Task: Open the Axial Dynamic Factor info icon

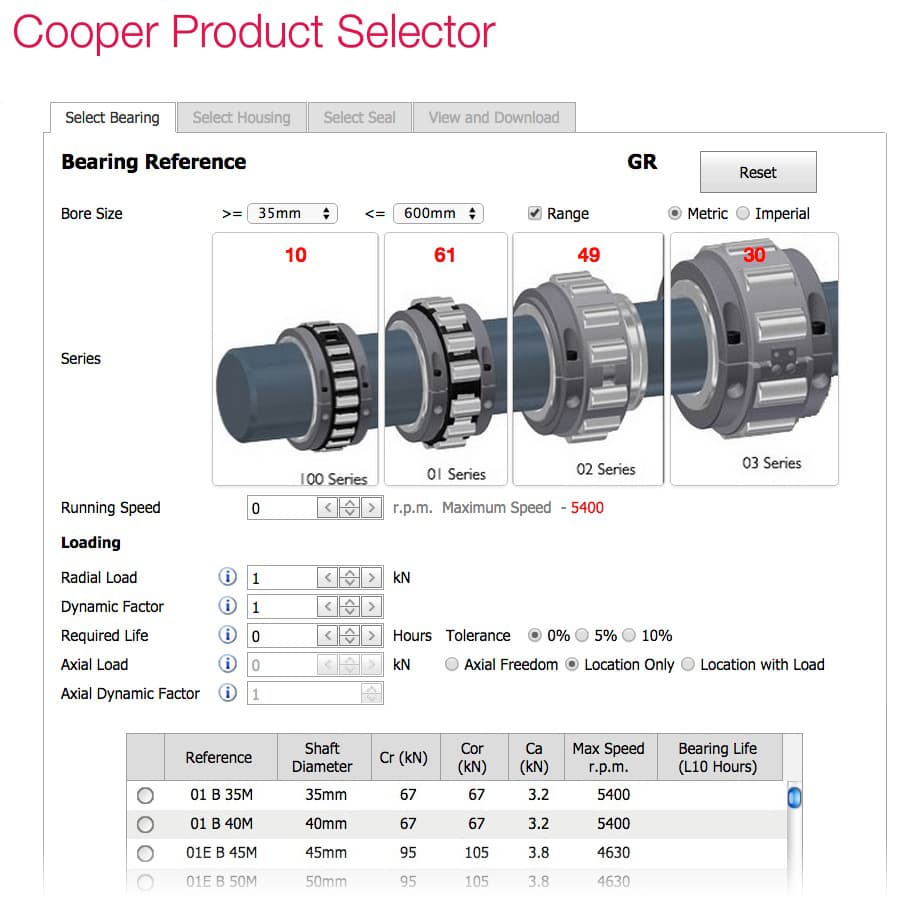Action: tap(228, 693)
